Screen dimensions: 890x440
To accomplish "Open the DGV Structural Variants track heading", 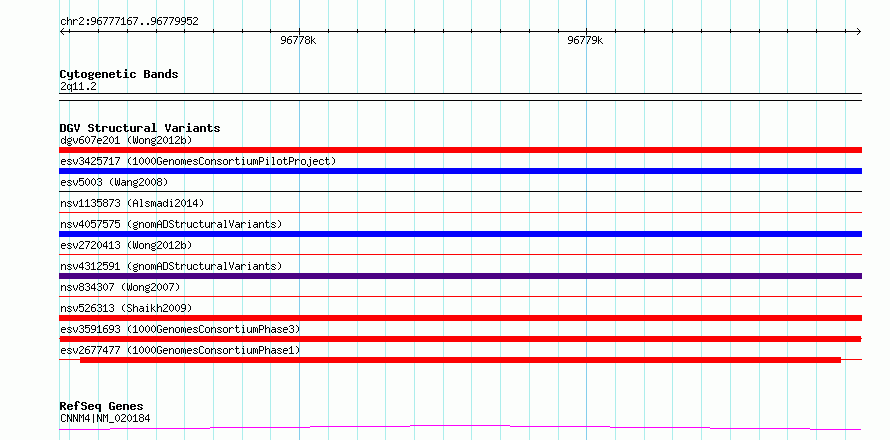I will click(x=140, y=128).
